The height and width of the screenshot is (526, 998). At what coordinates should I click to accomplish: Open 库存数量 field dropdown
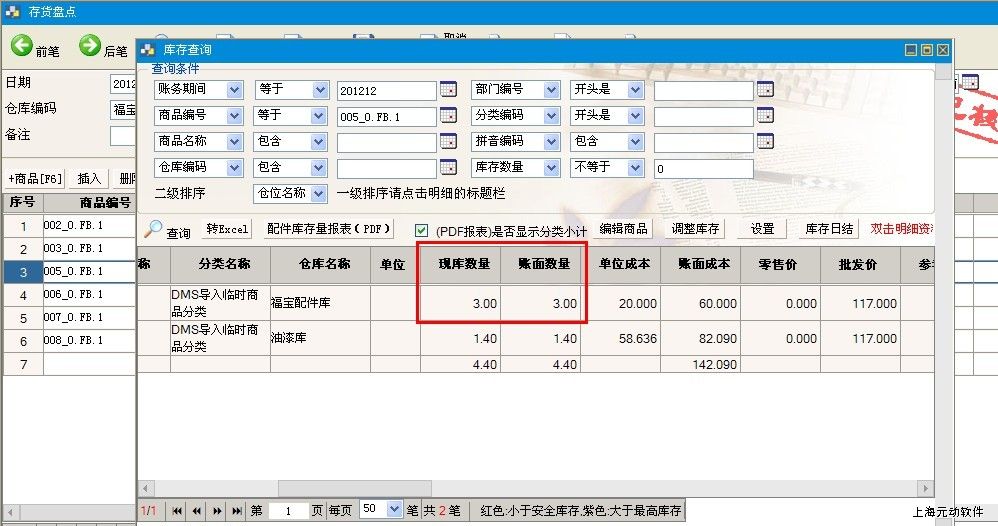[551, 167]
